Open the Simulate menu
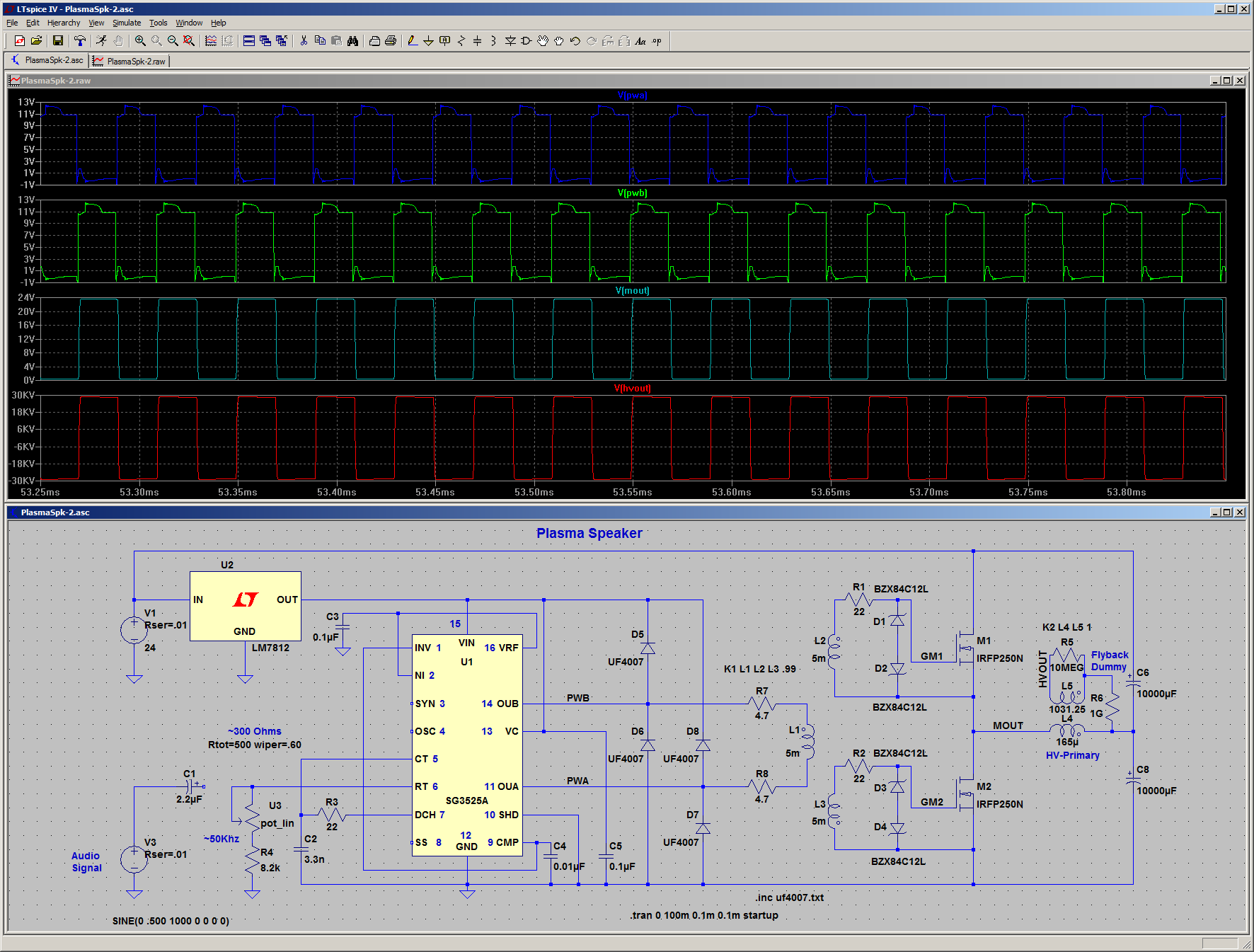Viewport: 1254px width, 952px height. click(127, 23)
